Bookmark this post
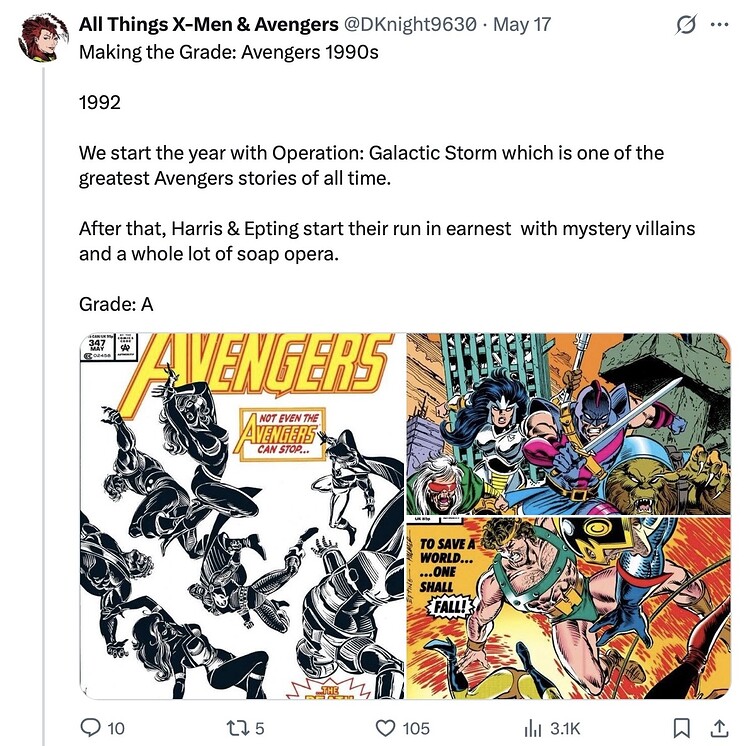The height and width of the screenshot is (746, 750). point(681,728)
